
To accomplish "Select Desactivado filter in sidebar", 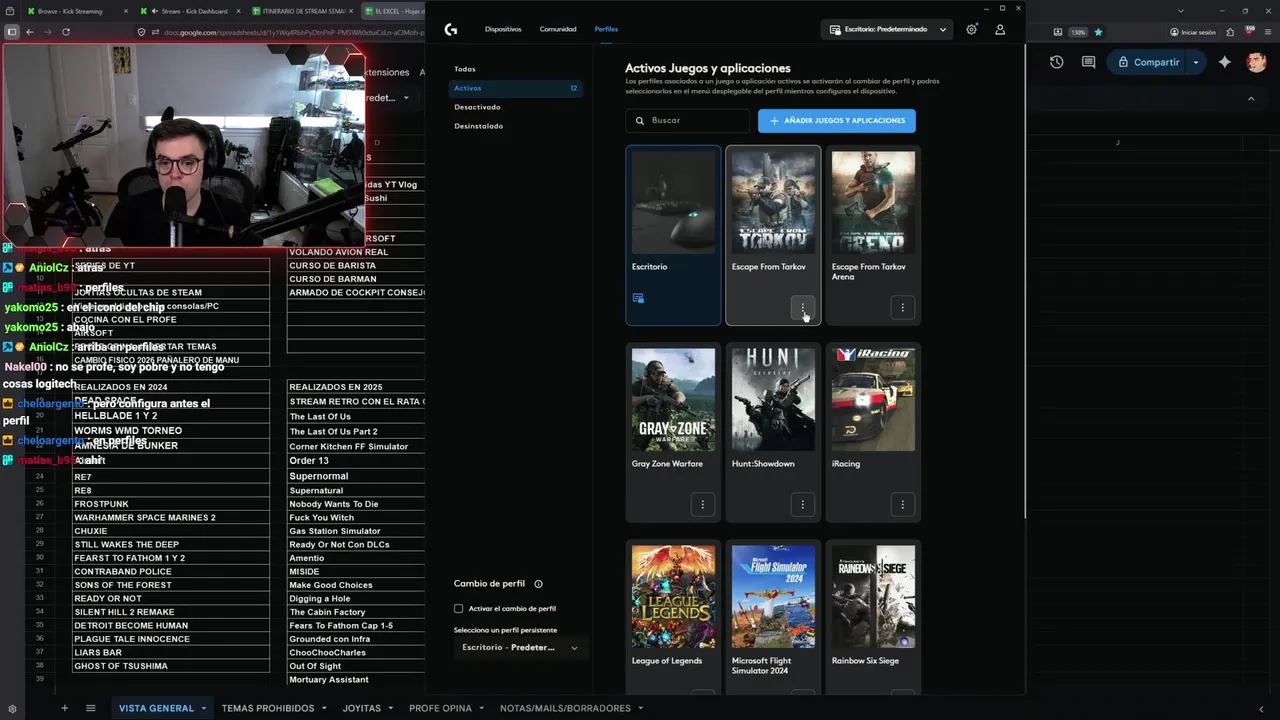I will (x=477, y=107).
